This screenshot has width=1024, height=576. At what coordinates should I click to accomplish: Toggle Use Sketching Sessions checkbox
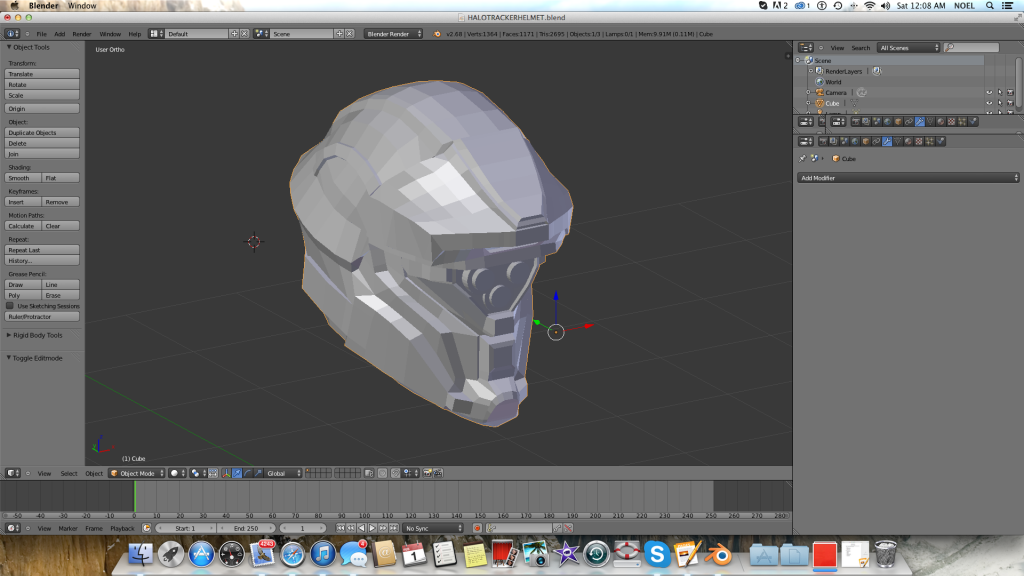(10, 306)
